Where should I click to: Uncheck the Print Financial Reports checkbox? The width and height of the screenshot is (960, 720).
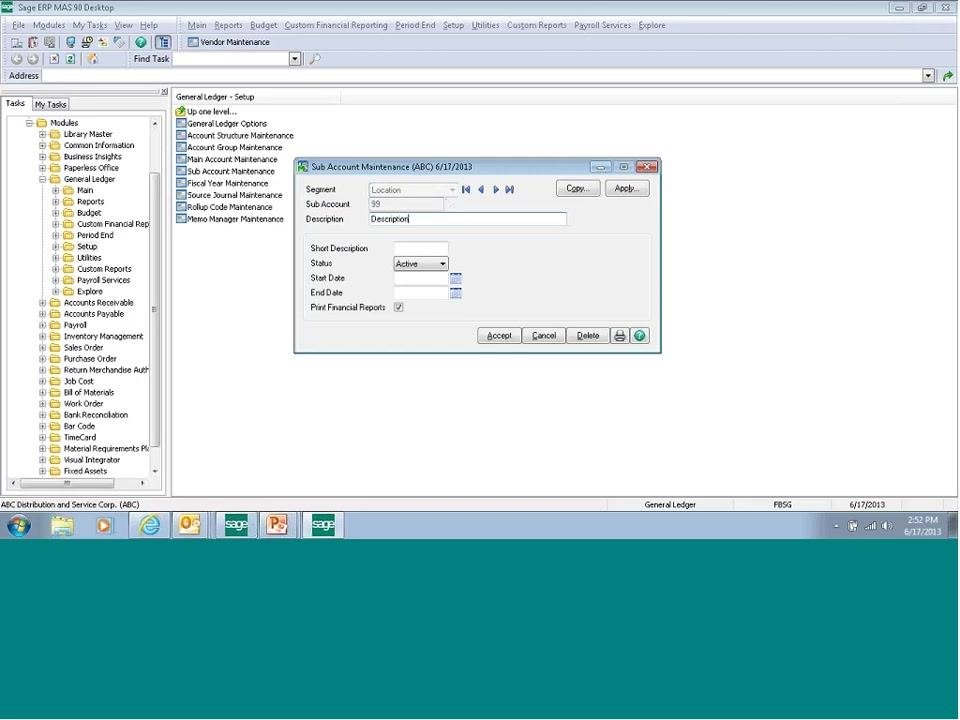(399, 307)
